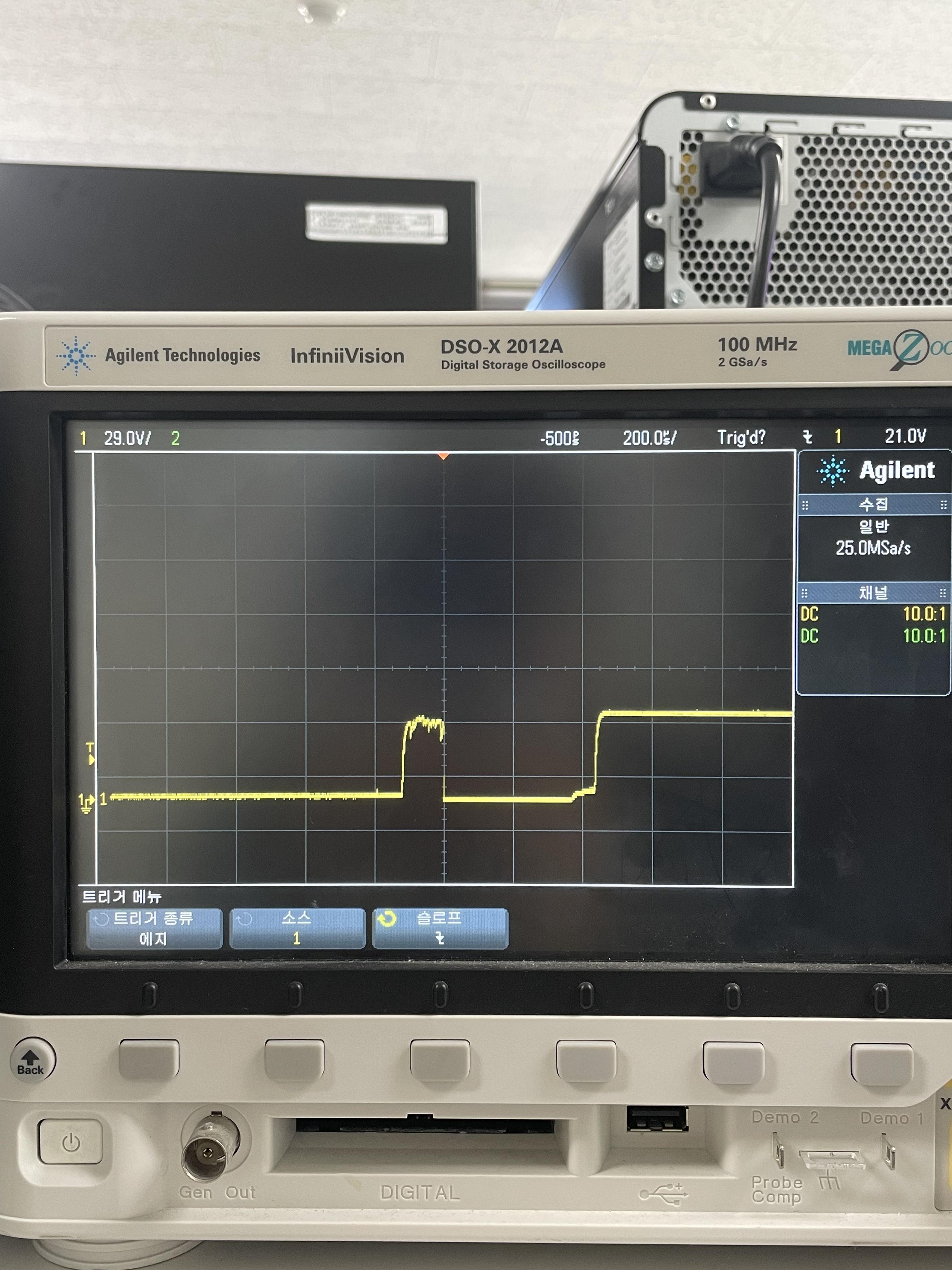This screenshot has height=1270, width=952.
Task: Click the falling edge trigger slope icon
Action: pos(807,438)
